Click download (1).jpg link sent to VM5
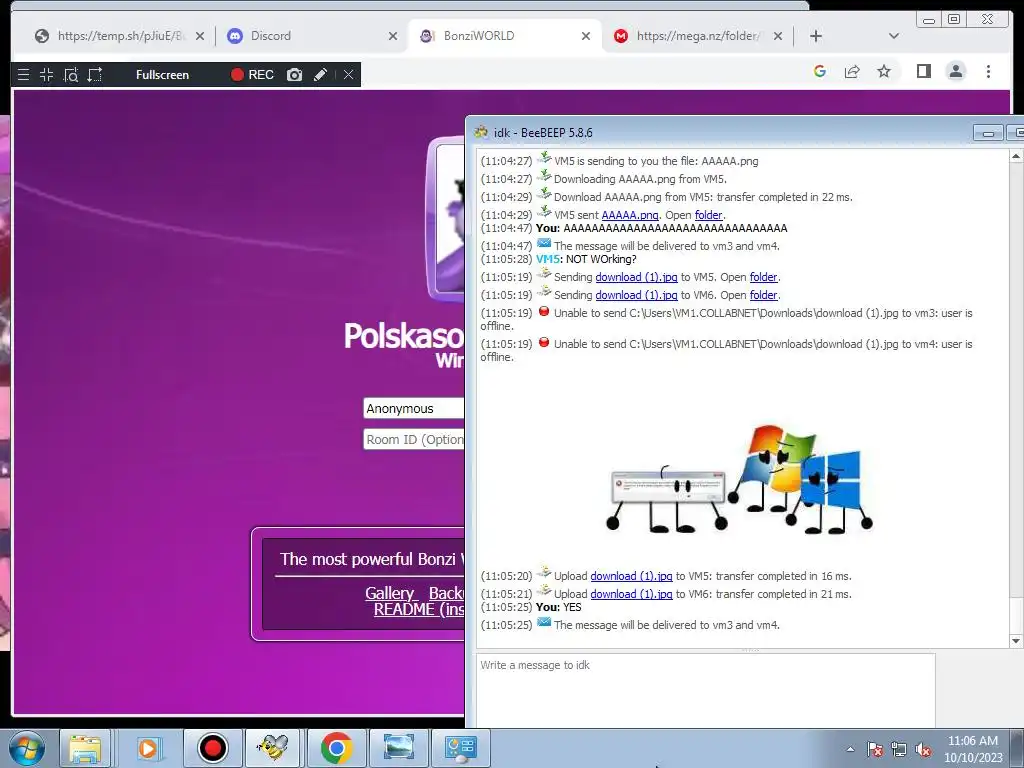 pos(636,277)
